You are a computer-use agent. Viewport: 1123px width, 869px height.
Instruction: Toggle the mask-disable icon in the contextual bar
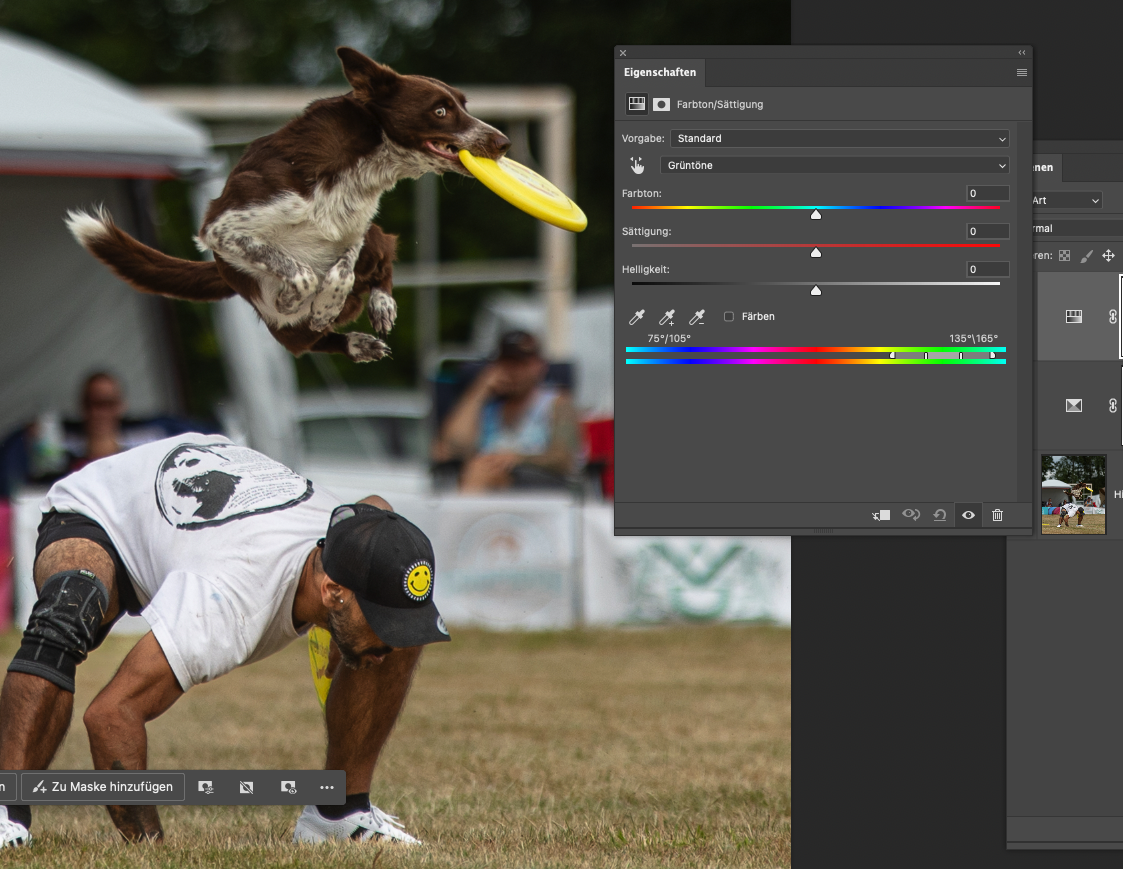(x=246, y=787)
